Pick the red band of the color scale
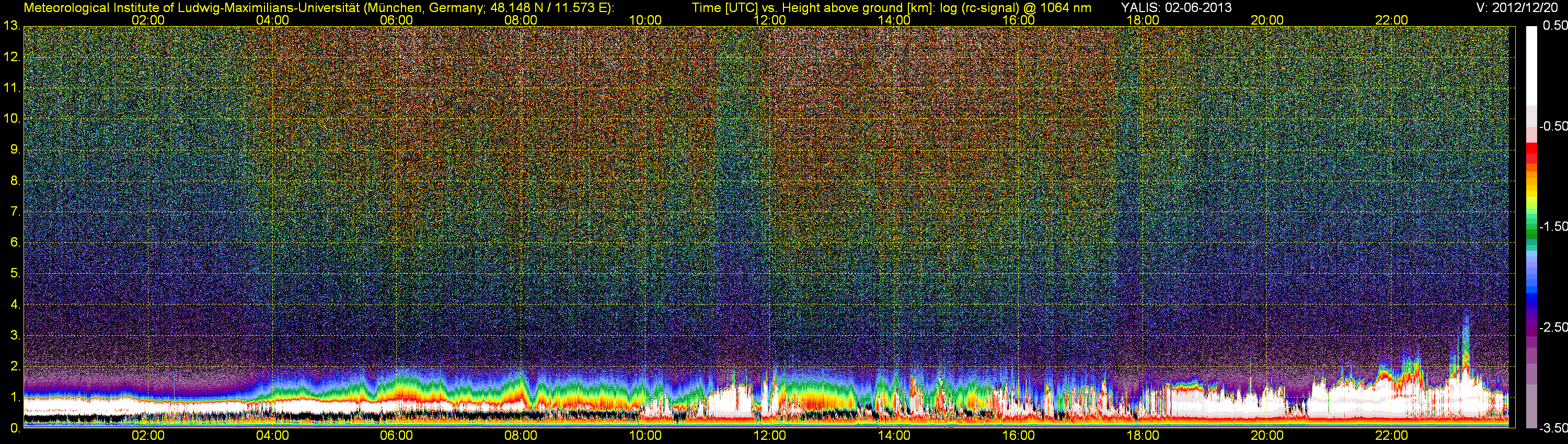Viewport: 1568px width, 444px height. [x=1531, y=153]
